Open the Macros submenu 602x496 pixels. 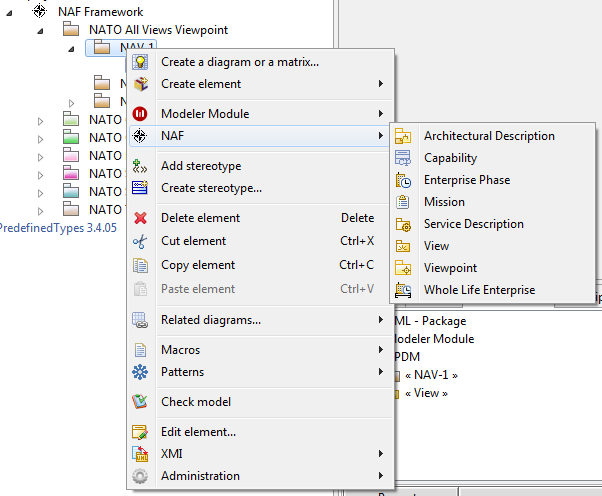pos(260,350)
